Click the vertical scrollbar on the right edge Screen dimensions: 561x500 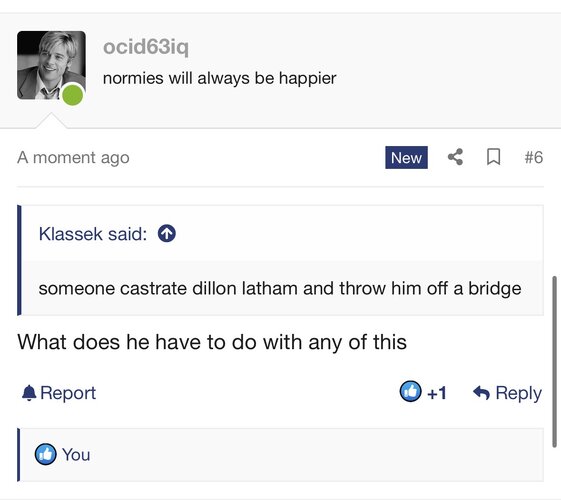click(554, 361)
